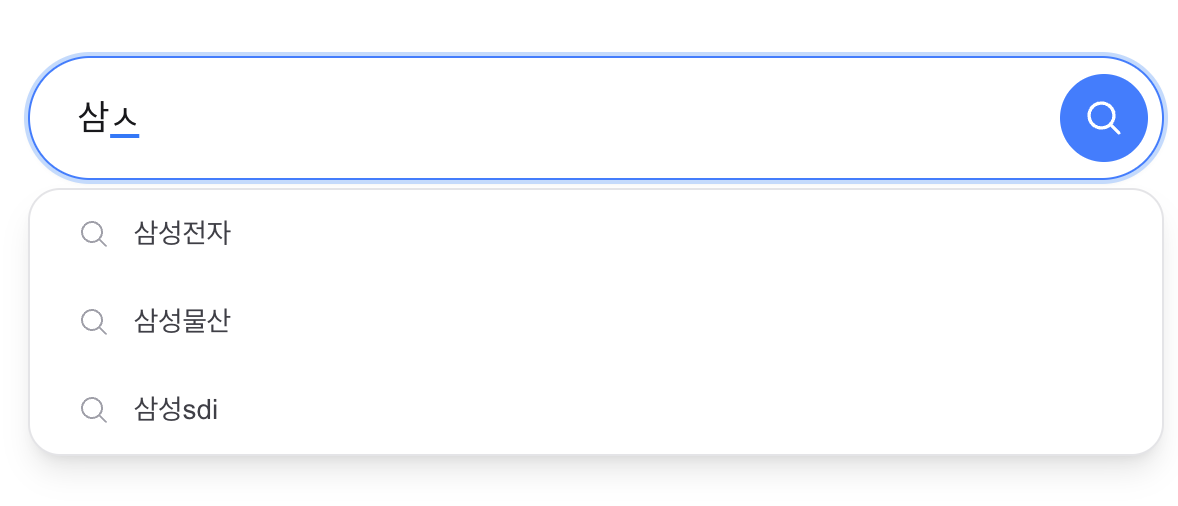
Task: Choose the second autocomplete result 삼성물산
Action: pos(182,322)
